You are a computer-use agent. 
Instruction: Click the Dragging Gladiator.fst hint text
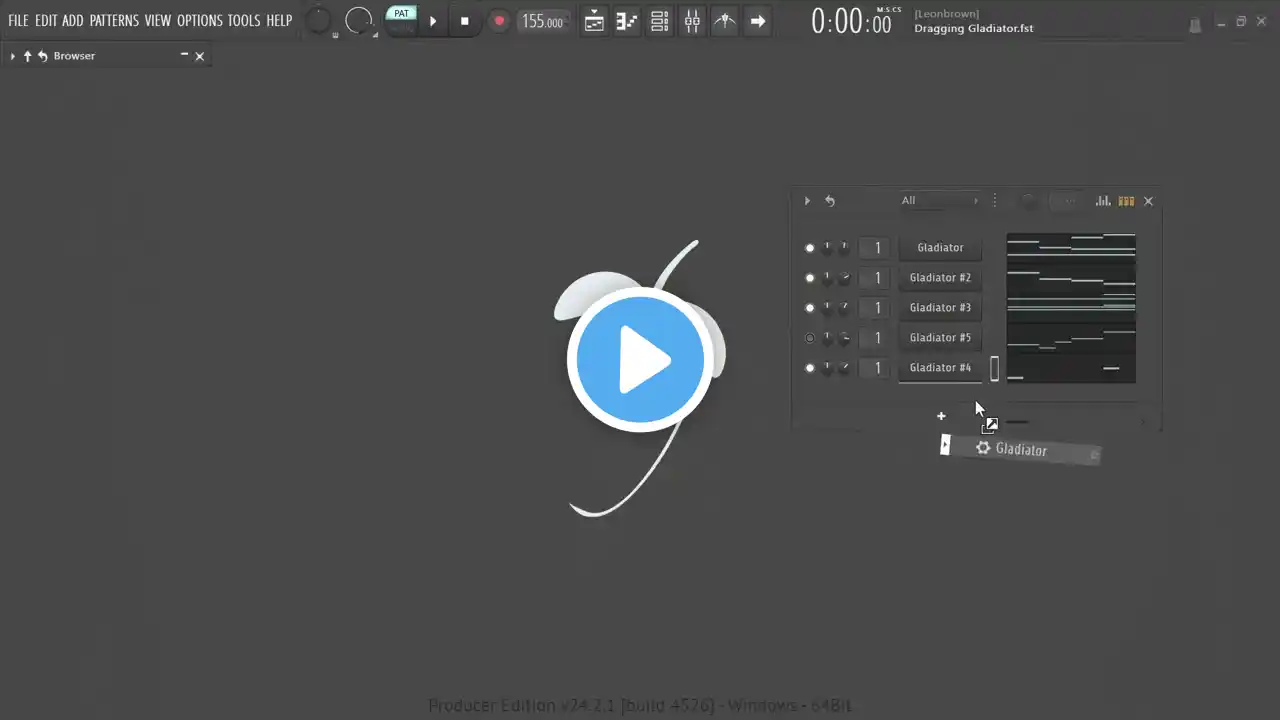click(x=973, y=29)
